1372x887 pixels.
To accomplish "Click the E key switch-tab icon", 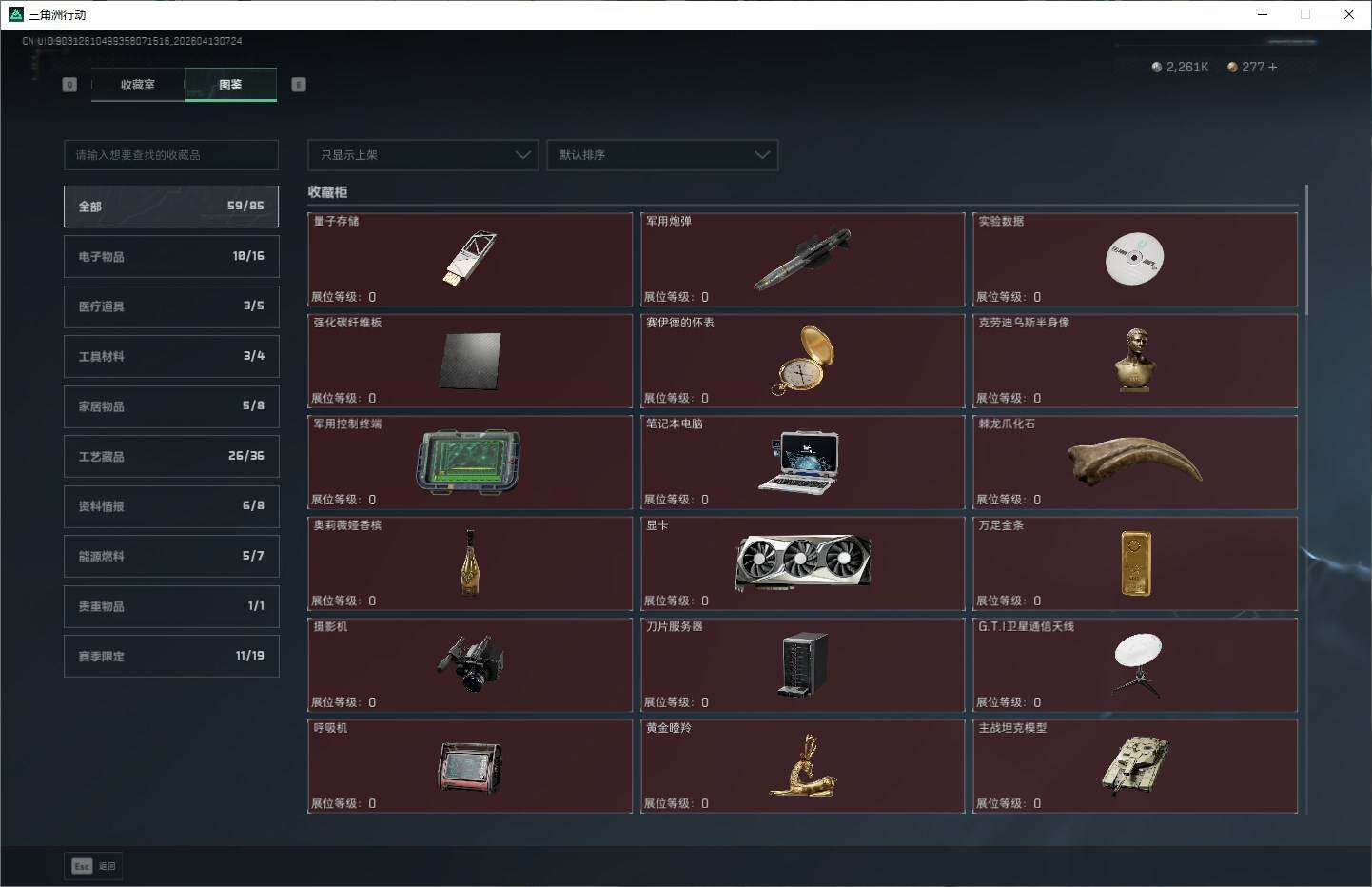I will pyautogui.click(x=299, y=85).
